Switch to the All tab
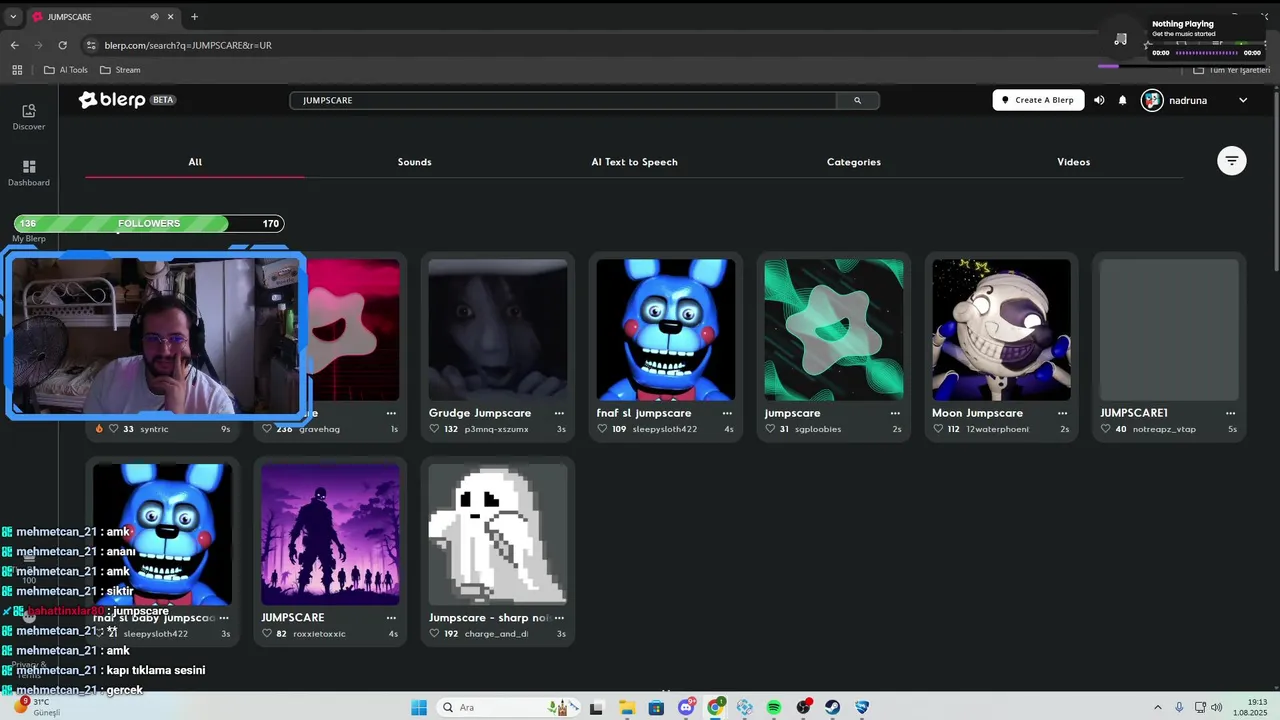Screen dimensions: 1280x720 click(x=195, y=162)
